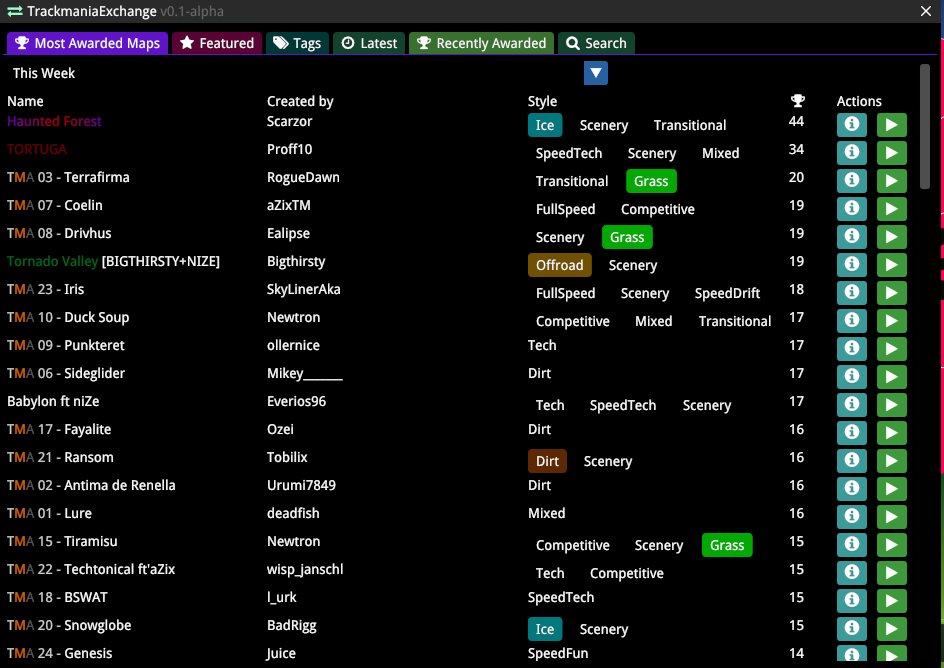Open the This Week filter dropdown
The image size is (944, 668).
[595, 72]
